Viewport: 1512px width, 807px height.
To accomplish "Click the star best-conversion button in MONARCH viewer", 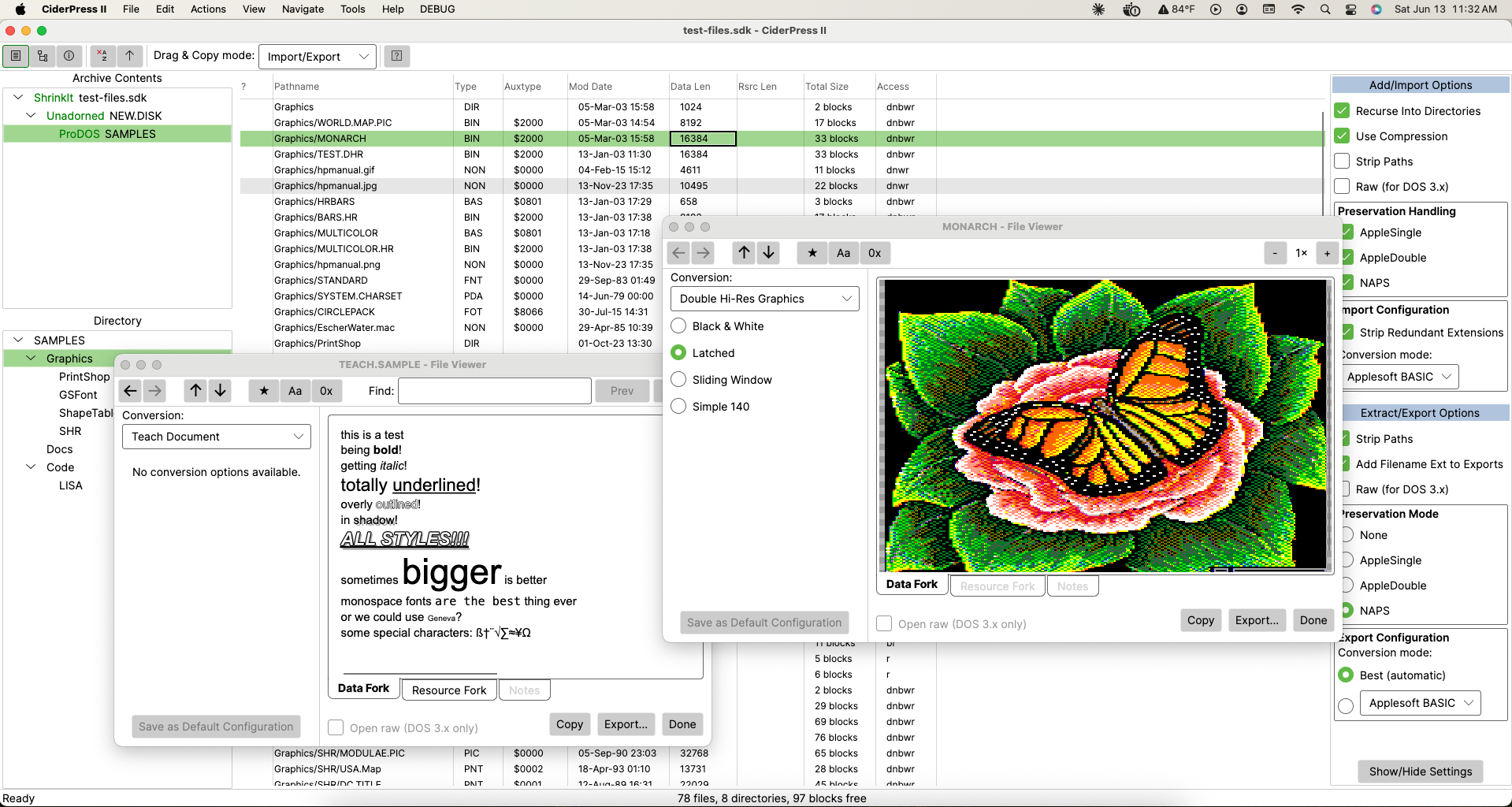I will click(812, 253).
